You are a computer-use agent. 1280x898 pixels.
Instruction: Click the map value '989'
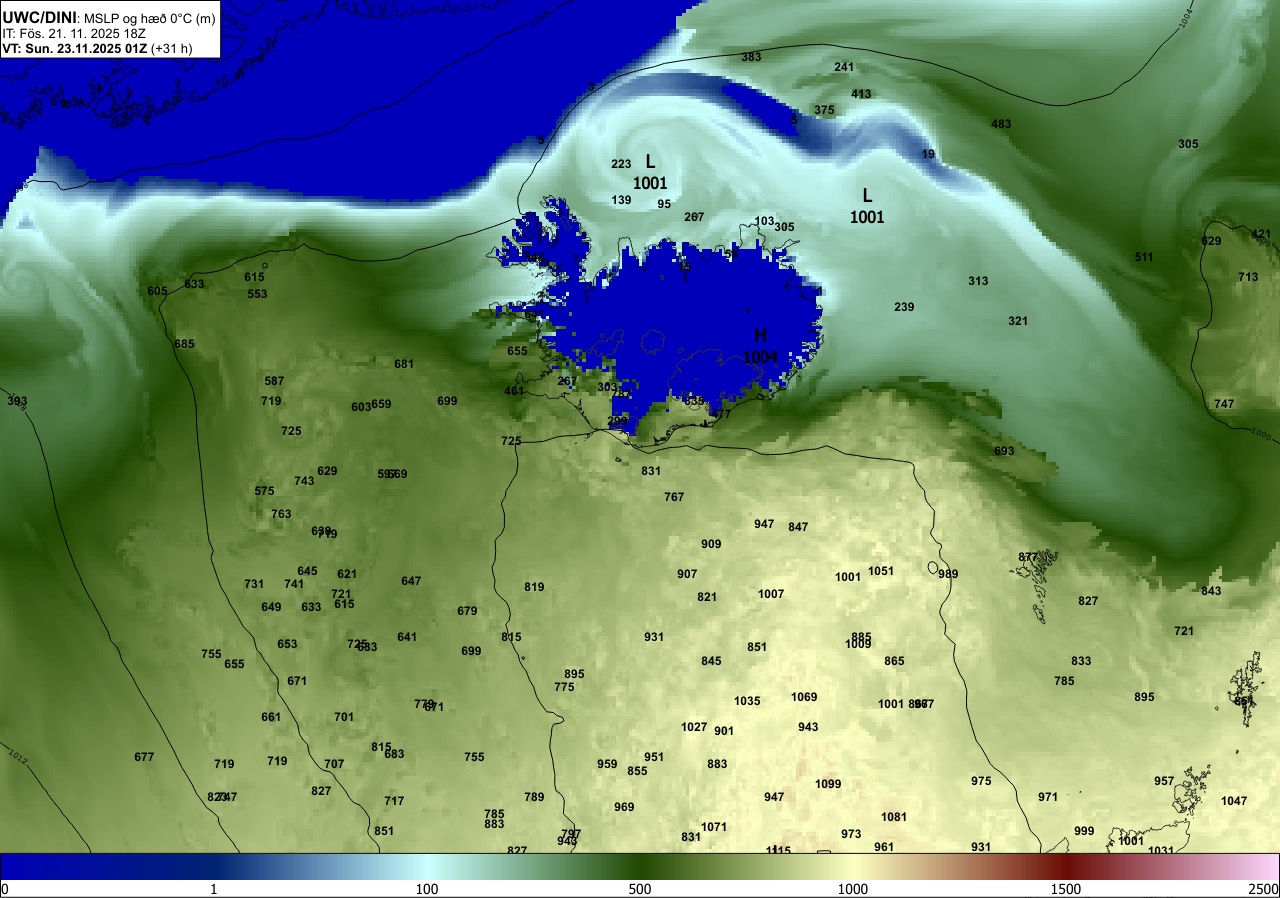click(948, 574)
